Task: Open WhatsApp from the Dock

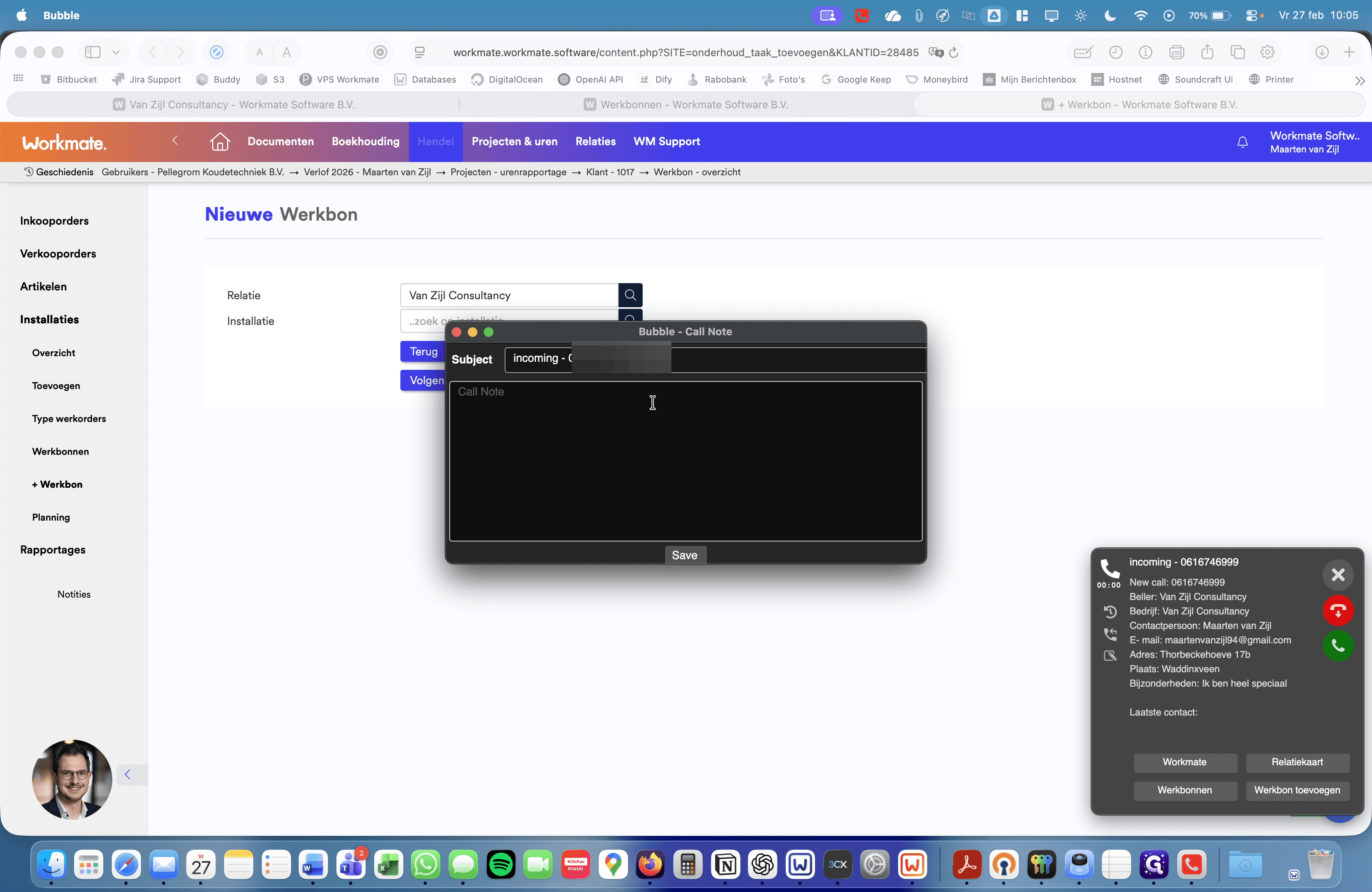Action: tap(425, 864)
